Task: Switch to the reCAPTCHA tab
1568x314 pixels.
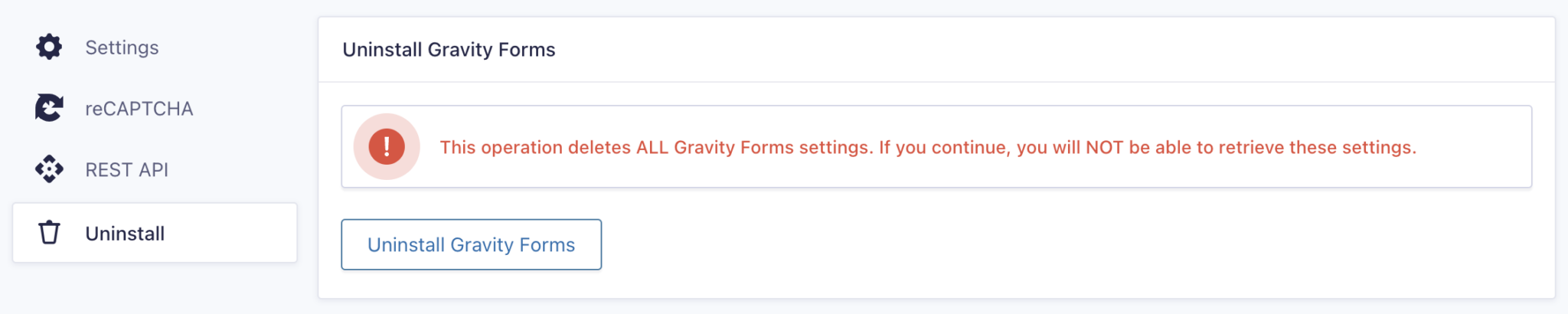Action: [139, 109]
